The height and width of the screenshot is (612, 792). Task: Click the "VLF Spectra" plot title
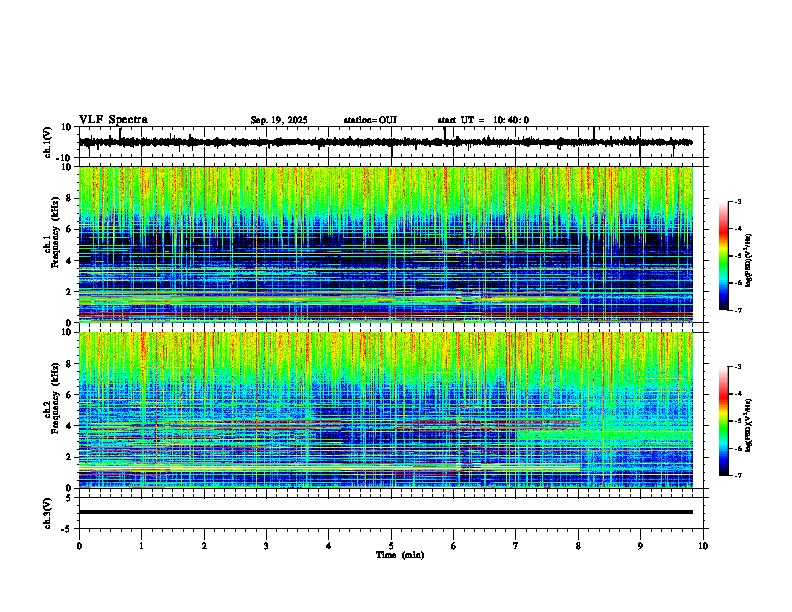[x=113, y=120]
